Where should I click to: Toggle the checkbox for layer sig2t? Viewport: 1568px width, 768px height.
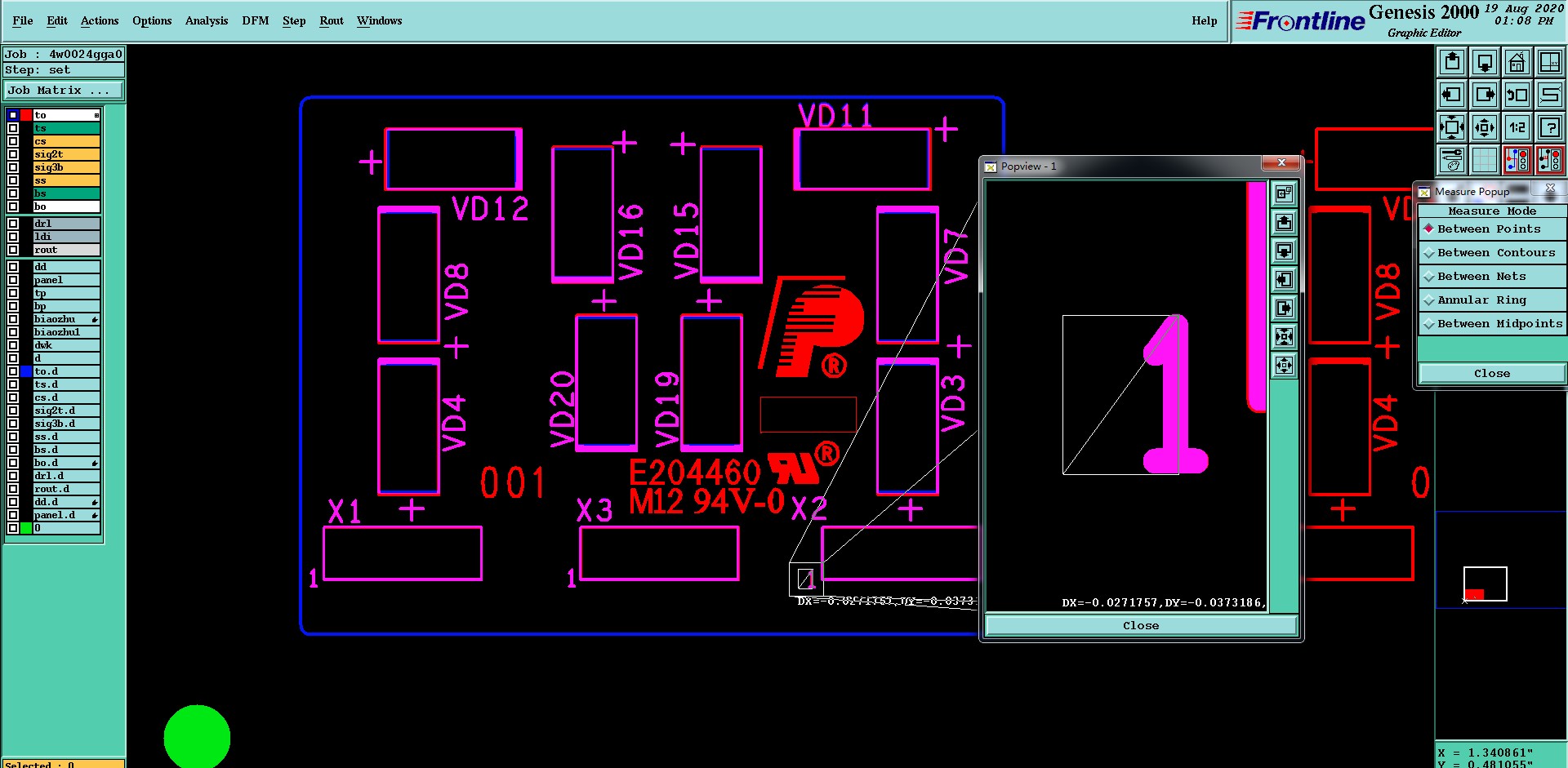click(x=13, y=154)
